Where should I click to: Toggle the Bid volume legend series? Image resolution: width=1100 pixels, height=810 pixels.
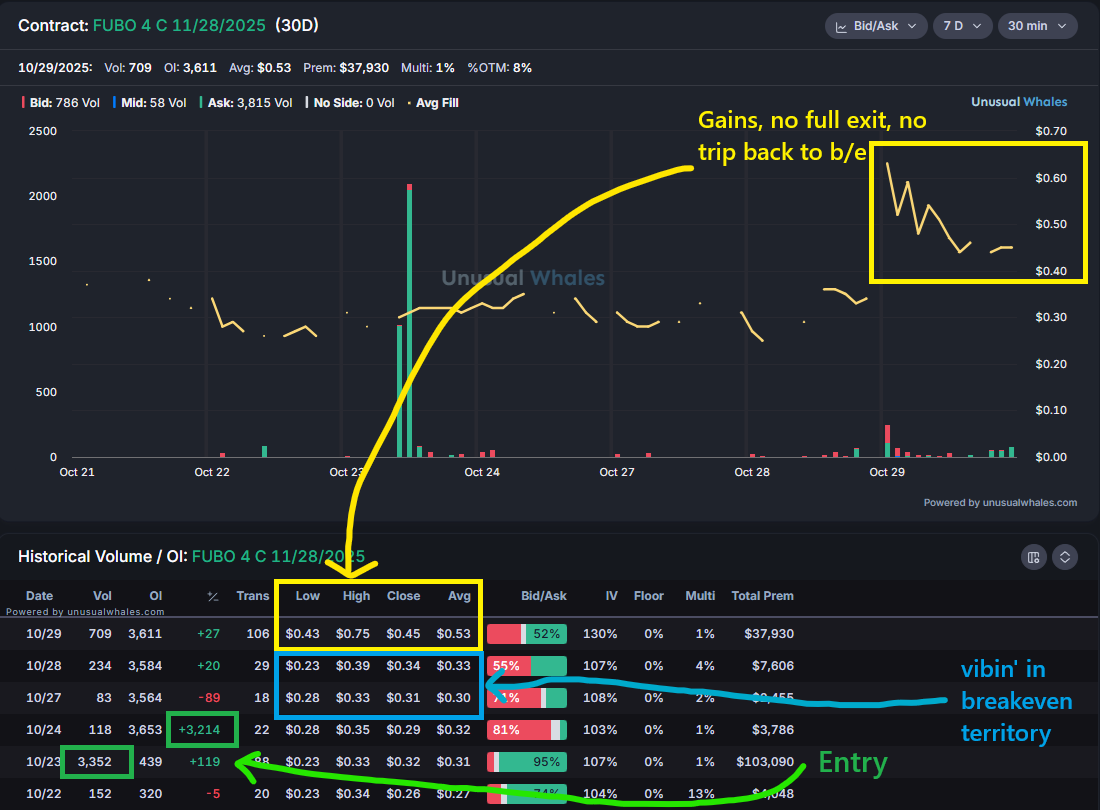point(61,102)
